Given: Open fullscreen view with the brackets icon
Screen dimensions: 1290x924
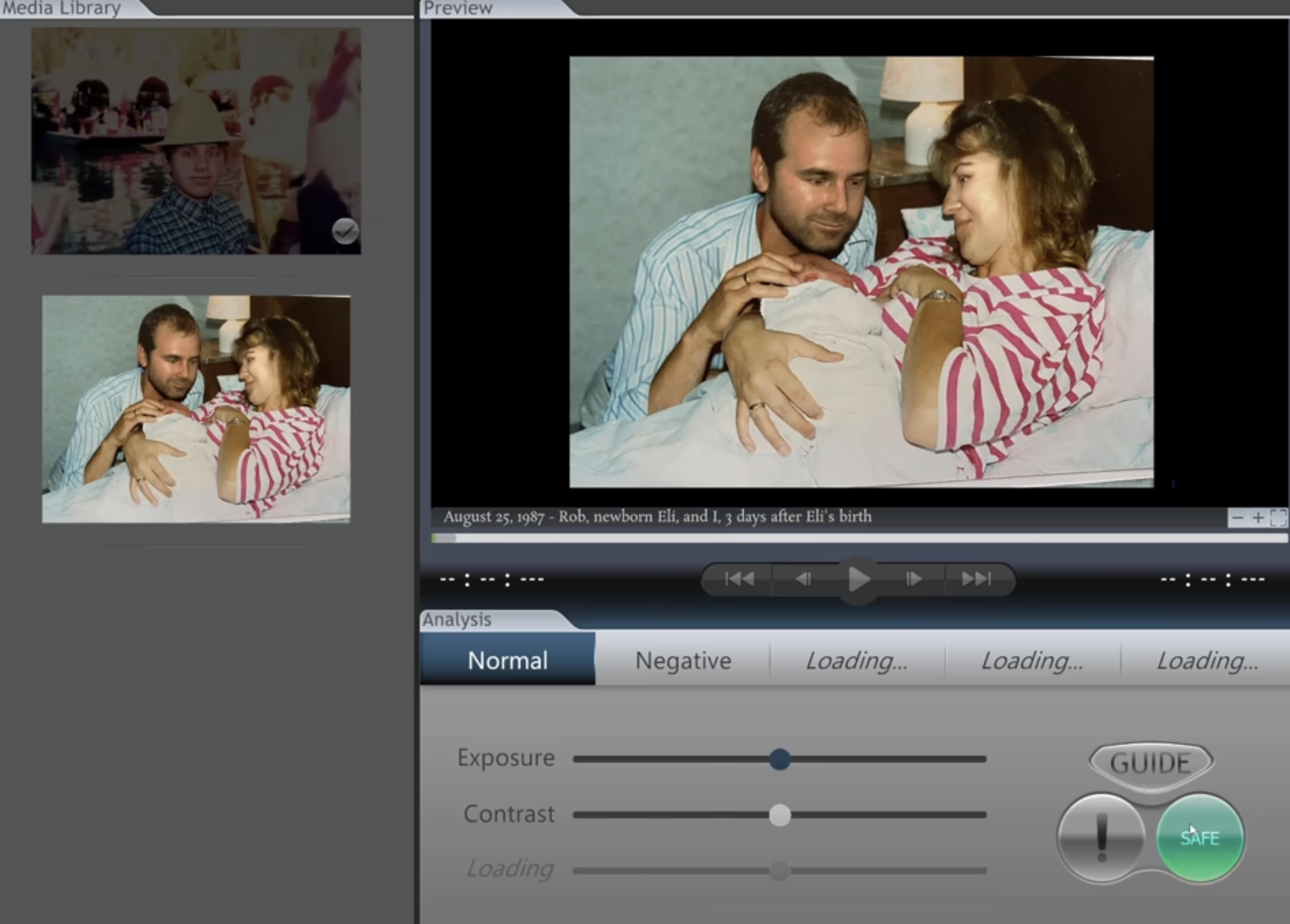Looking at the screenshot, I should point(1275,518).
